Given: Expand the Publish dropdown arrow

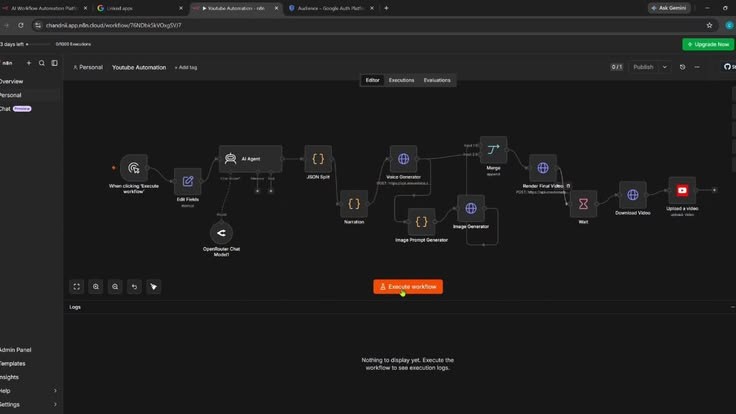Looking at the screenshot, I should [665, 67].
